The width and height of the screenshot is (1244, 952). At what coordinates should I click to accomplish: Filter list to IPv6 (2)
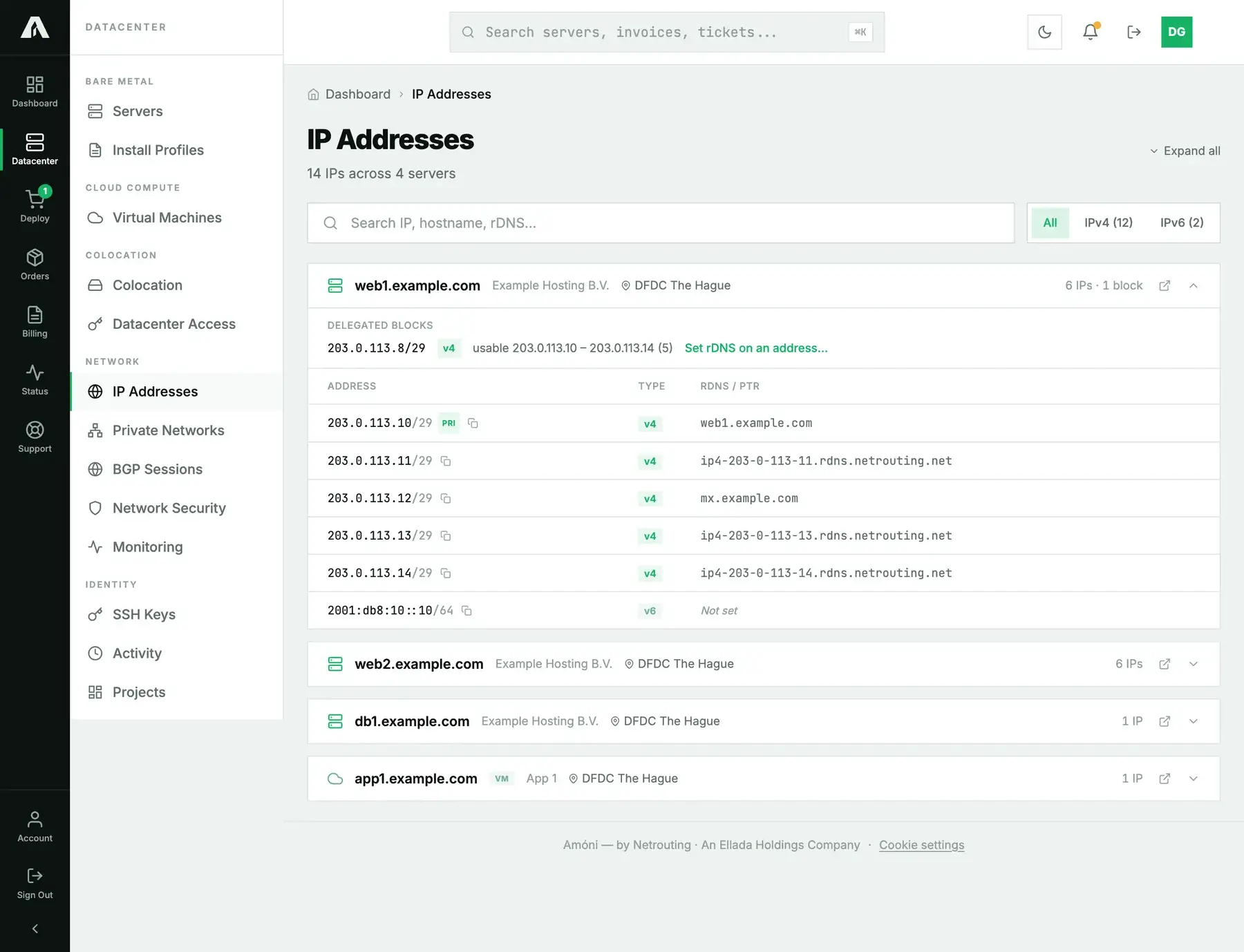(1181, 222)
